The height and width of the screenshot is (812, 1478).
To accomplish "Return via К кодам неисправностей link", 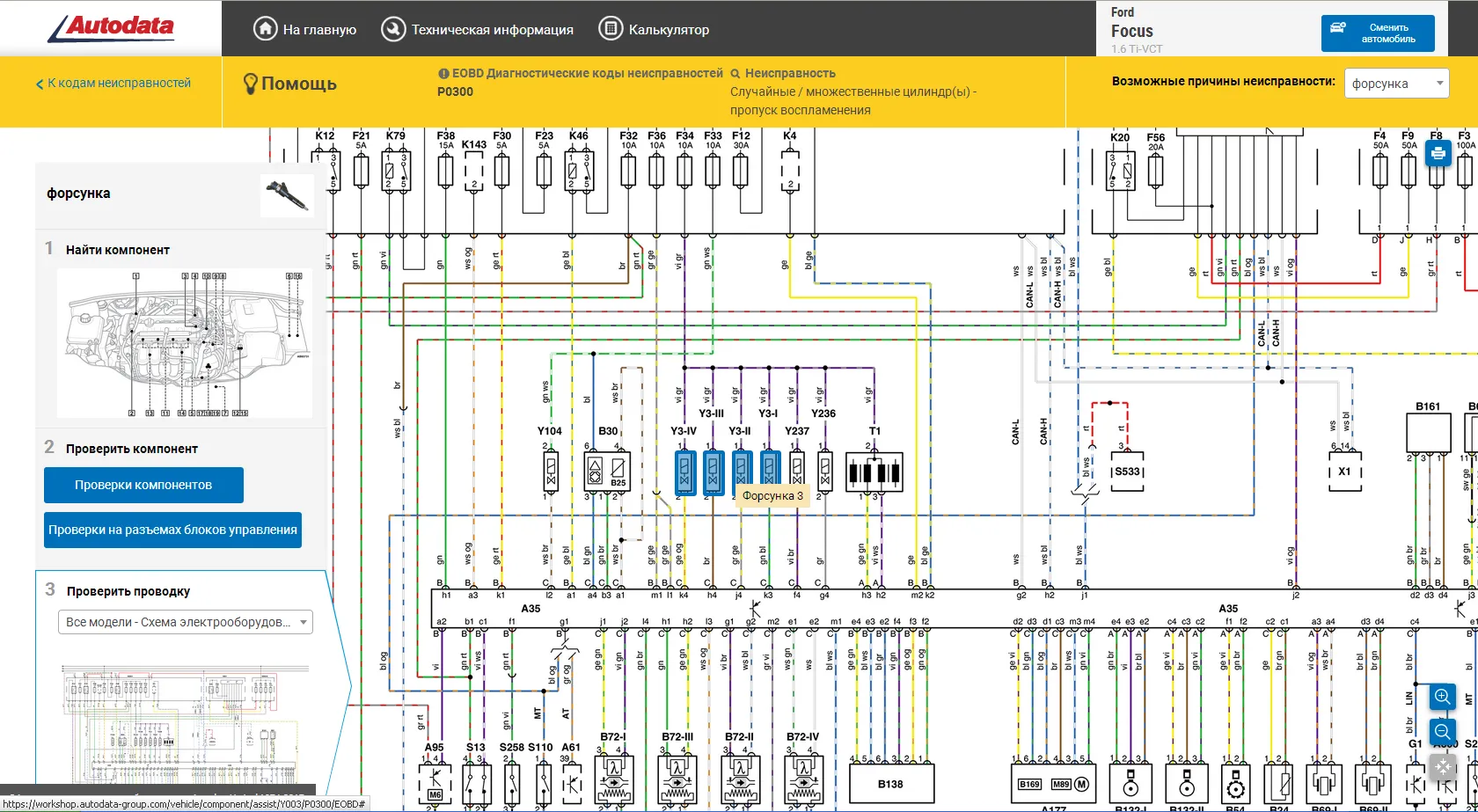I will (x=113, y=84).
